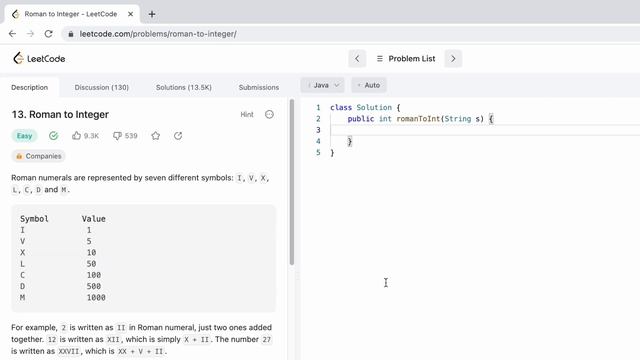Go to next problem arrow

click(453, 59)
